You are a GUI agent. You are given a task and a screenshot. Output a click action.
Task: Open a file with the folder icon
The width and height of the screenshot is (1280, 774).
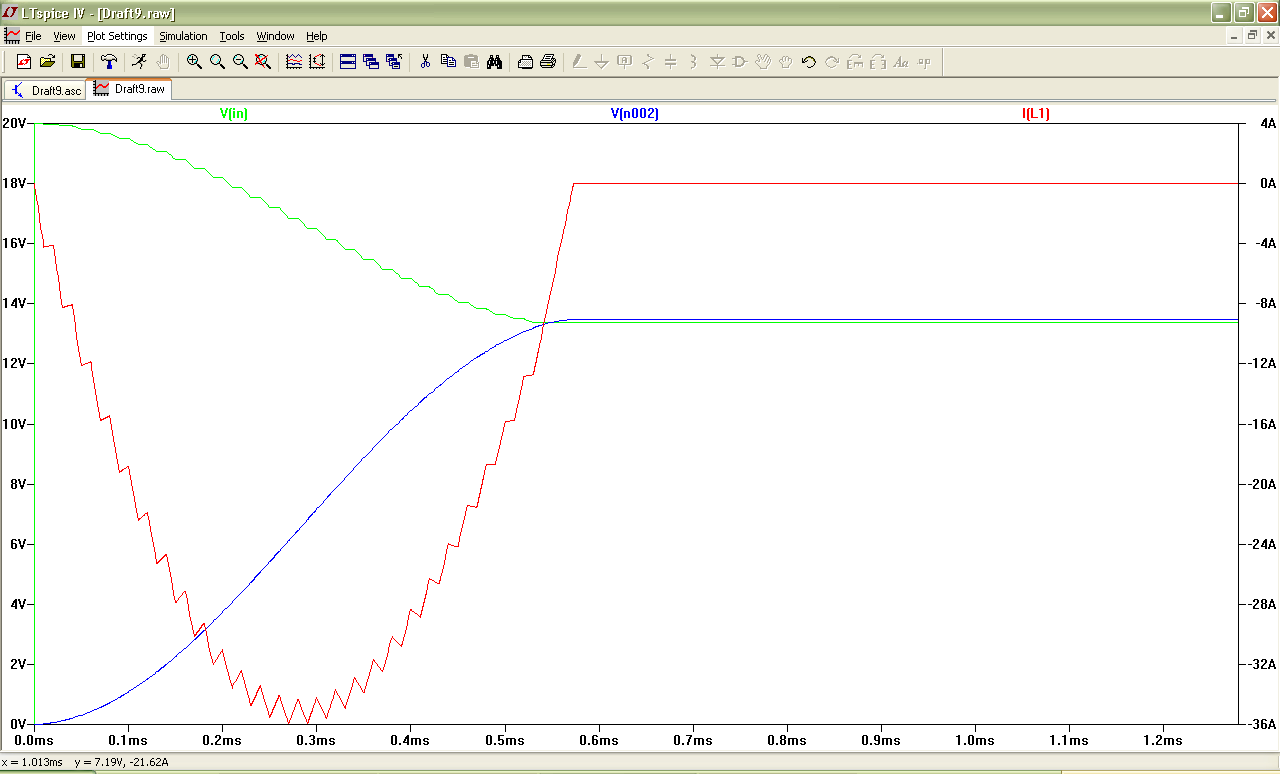pos(47,62)
